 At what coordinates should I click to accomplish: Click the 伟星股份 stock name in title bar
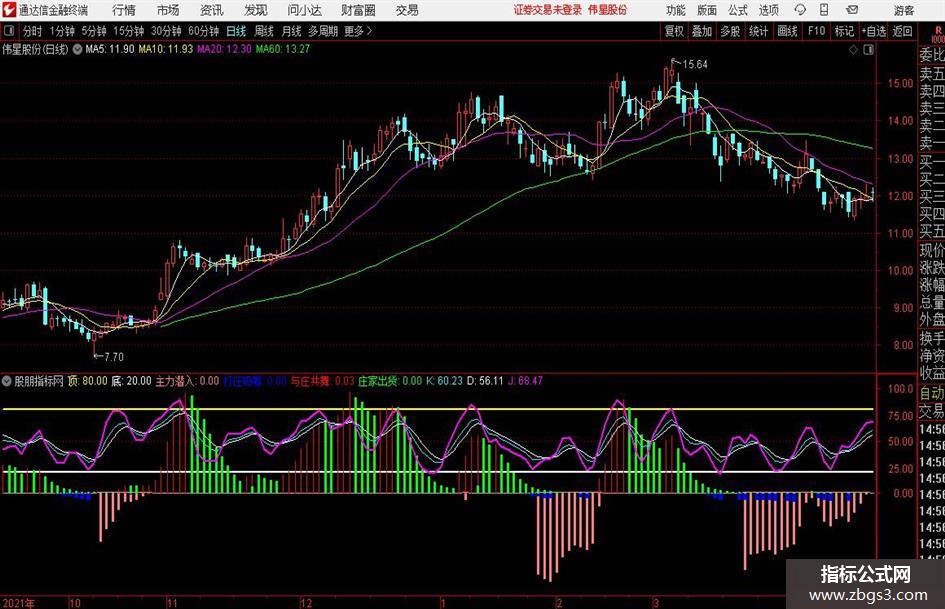click(x=608, y=10)
